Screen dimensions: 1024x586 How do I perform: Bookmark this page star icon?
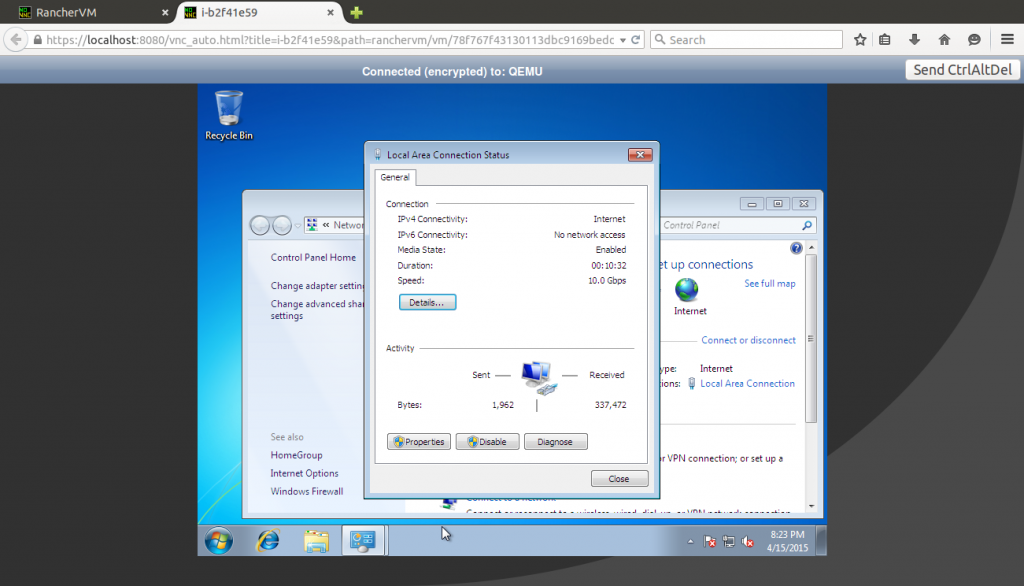(860, 40)
